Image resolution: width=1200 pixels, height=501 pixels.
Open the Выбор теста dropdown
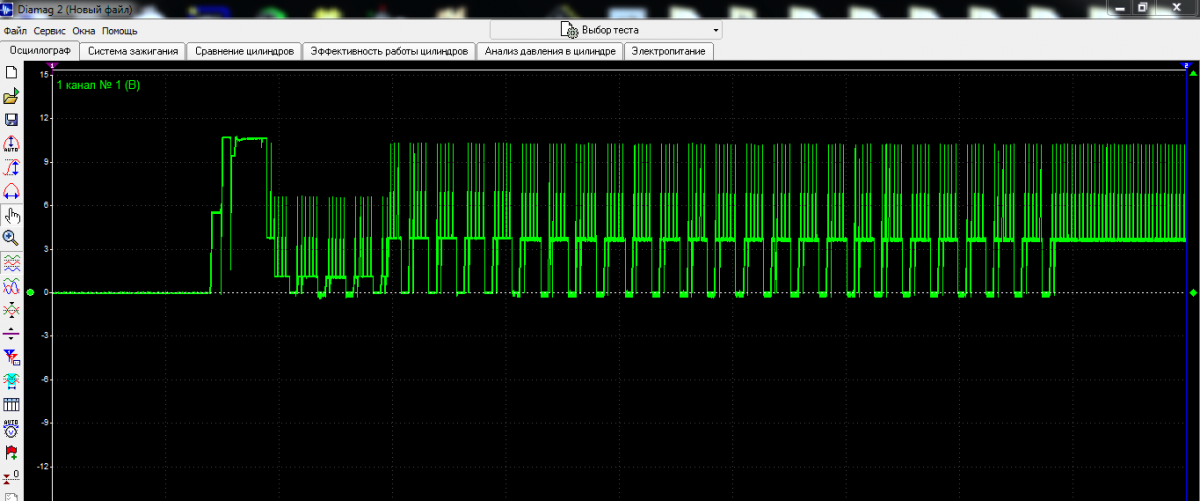pos(605,30)
